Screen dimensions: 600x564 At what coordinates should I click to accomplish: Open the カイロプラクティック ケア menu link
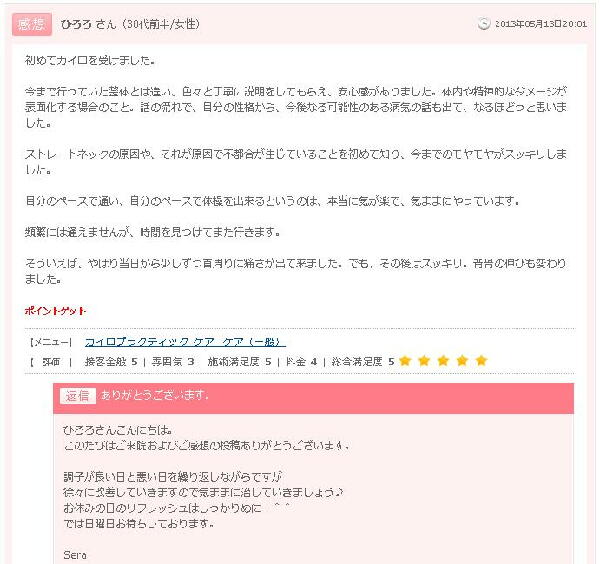pos(185,342)
